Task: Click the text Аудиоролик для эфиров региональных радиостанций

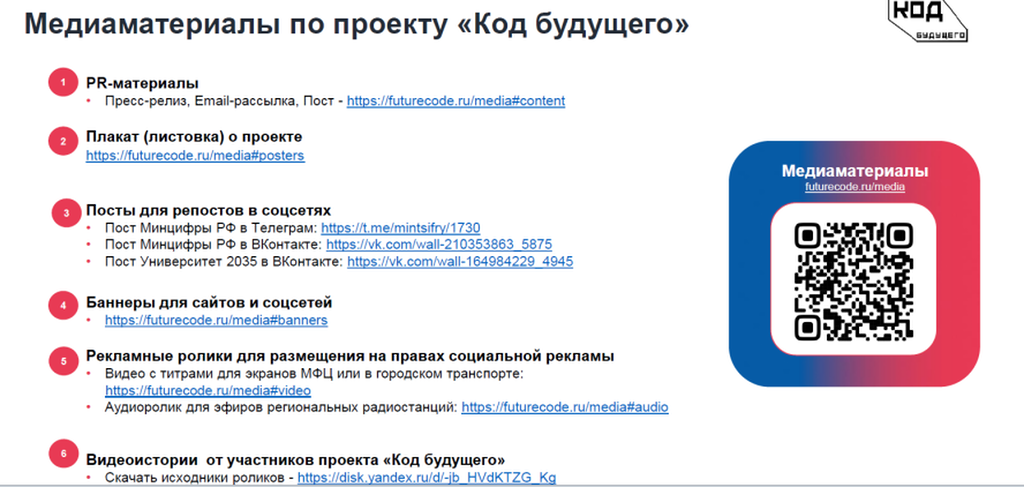Action: pyautogui.click(x=281, y=407)
